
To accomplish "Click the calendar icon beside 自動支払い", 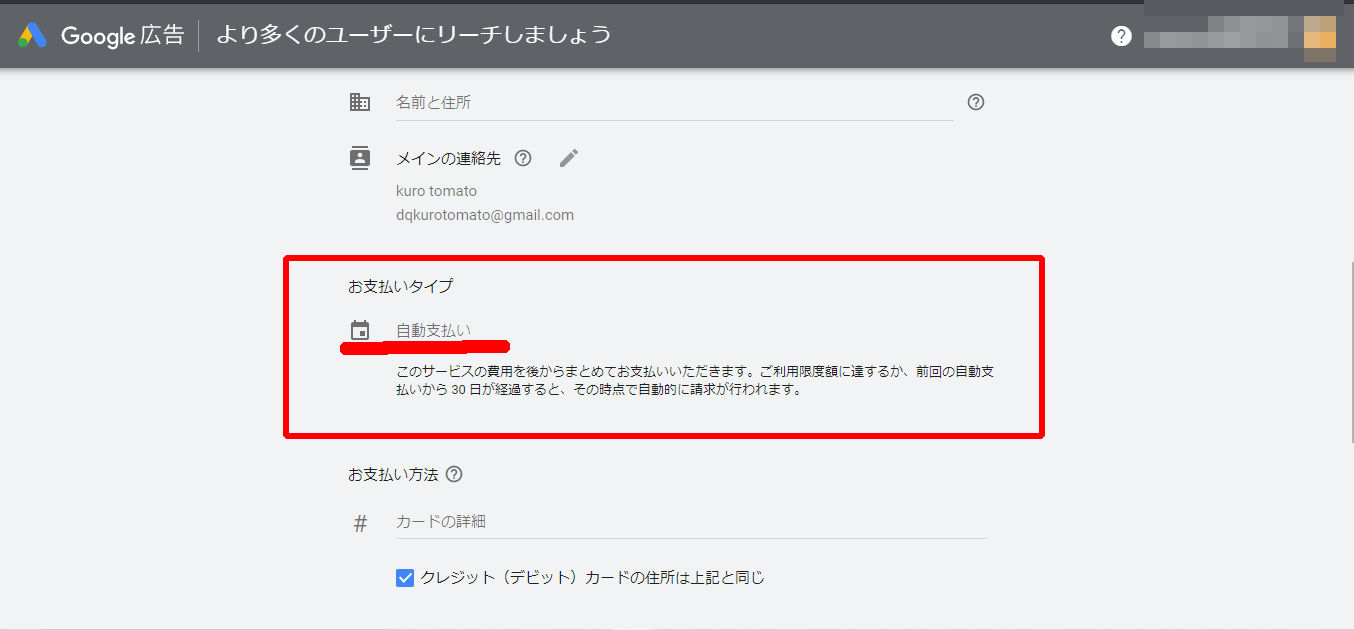I will point(360,330).
